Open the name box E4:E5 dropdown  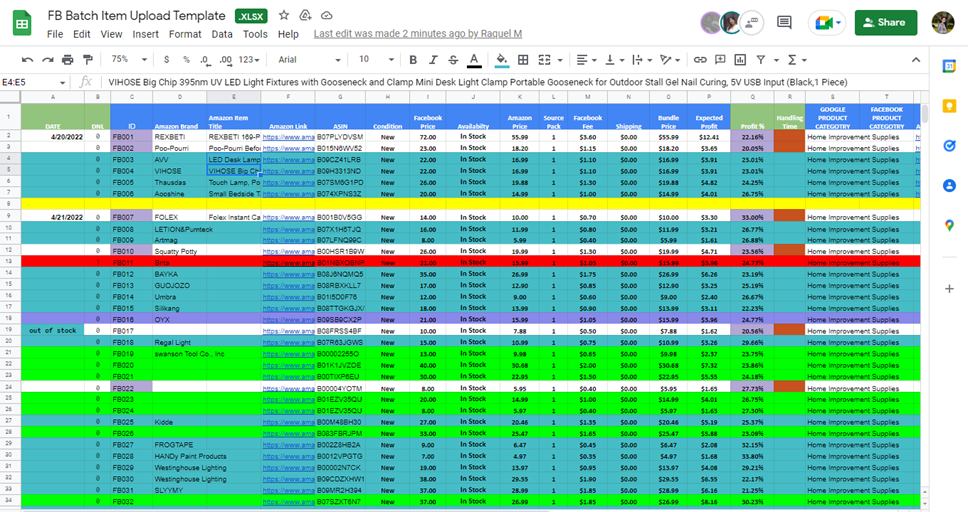pos(62,82)
